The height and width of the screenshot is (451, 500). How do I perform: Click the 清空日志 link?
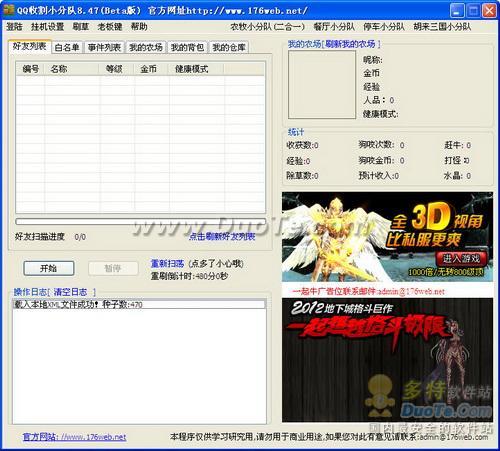point(70,292)
